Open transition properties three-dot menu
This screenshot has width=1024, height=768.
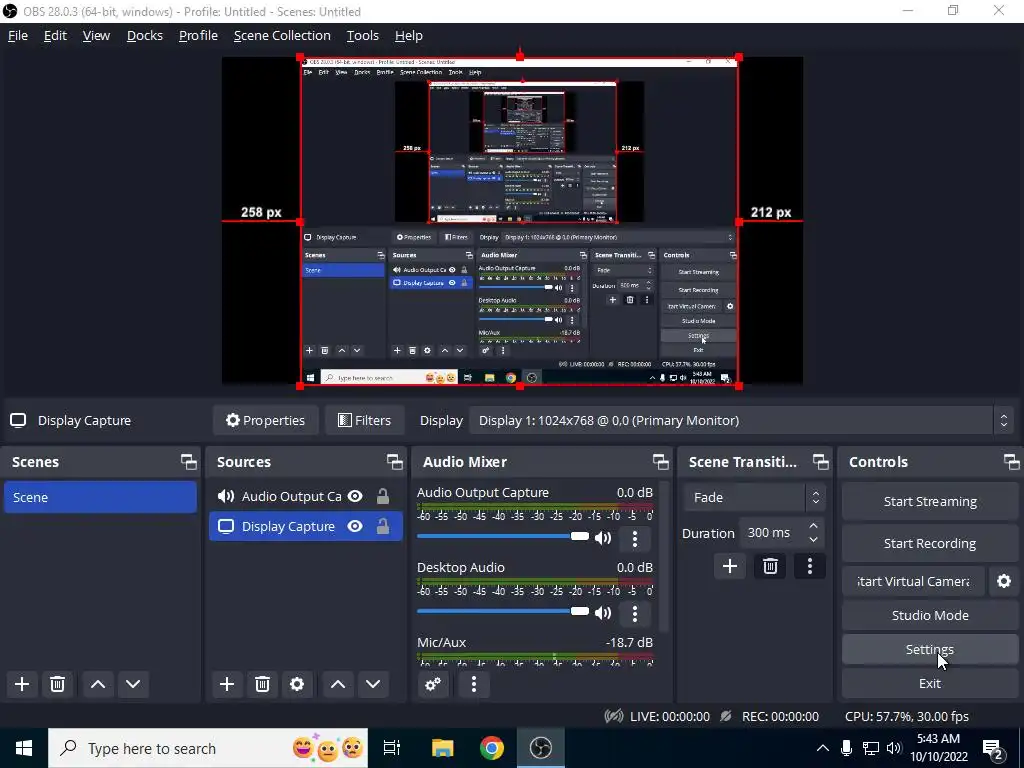pyautogui.click(x=810, y=566)
